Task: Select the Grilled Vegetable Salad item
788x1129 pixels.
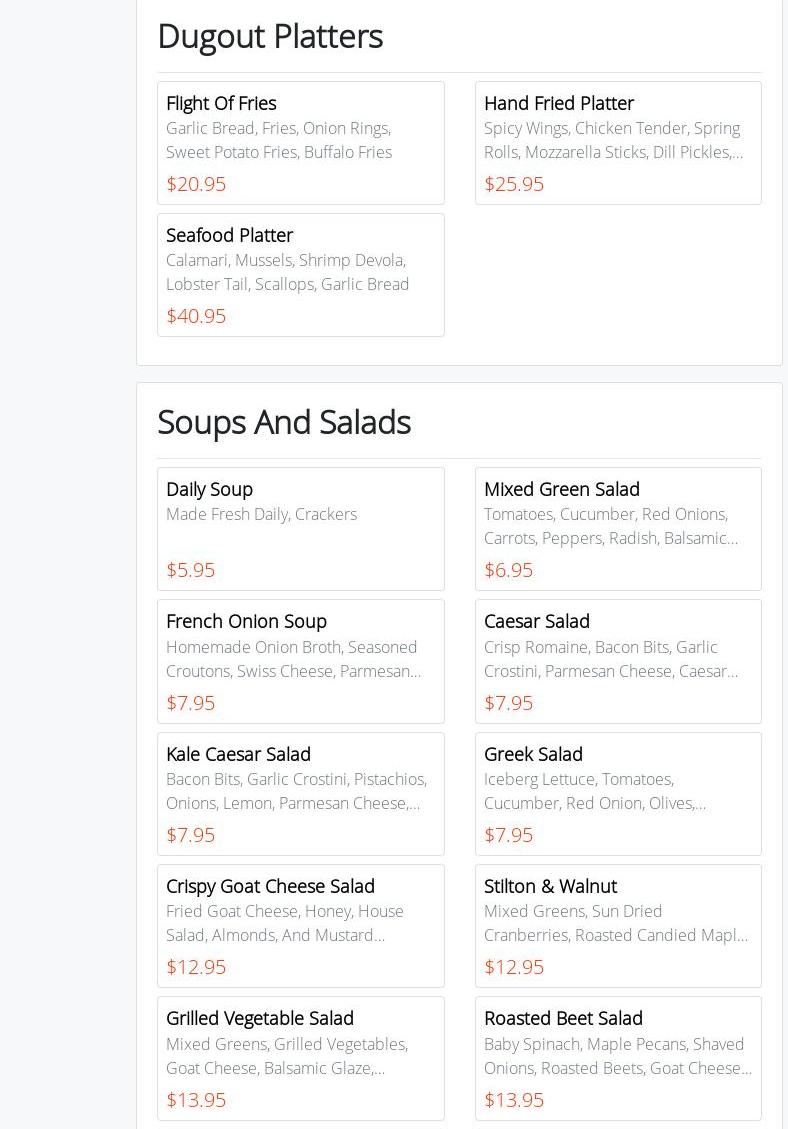Action: click(259, 1018)
